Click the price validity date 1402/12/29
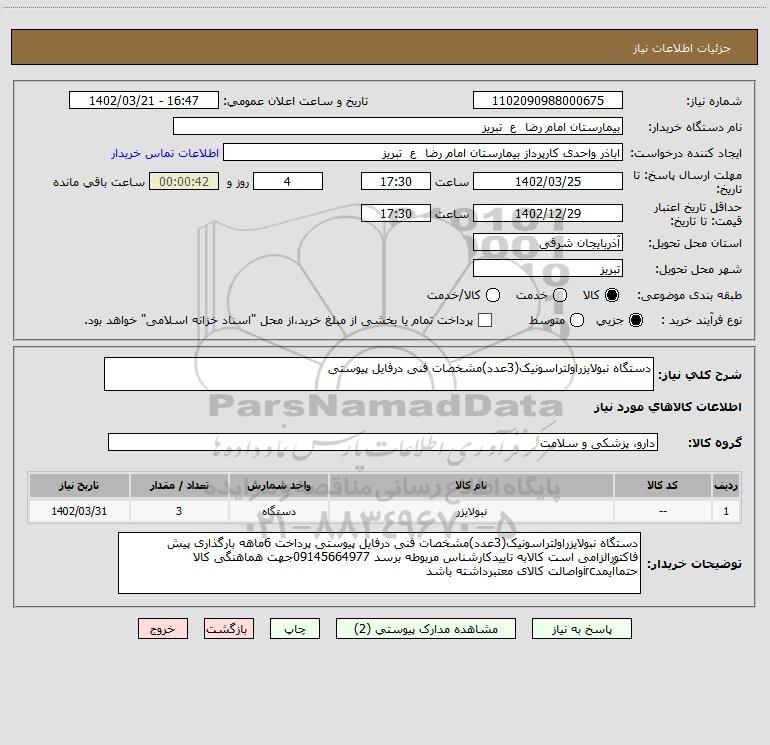The image size is (770, 745). [x=548, y=213]
